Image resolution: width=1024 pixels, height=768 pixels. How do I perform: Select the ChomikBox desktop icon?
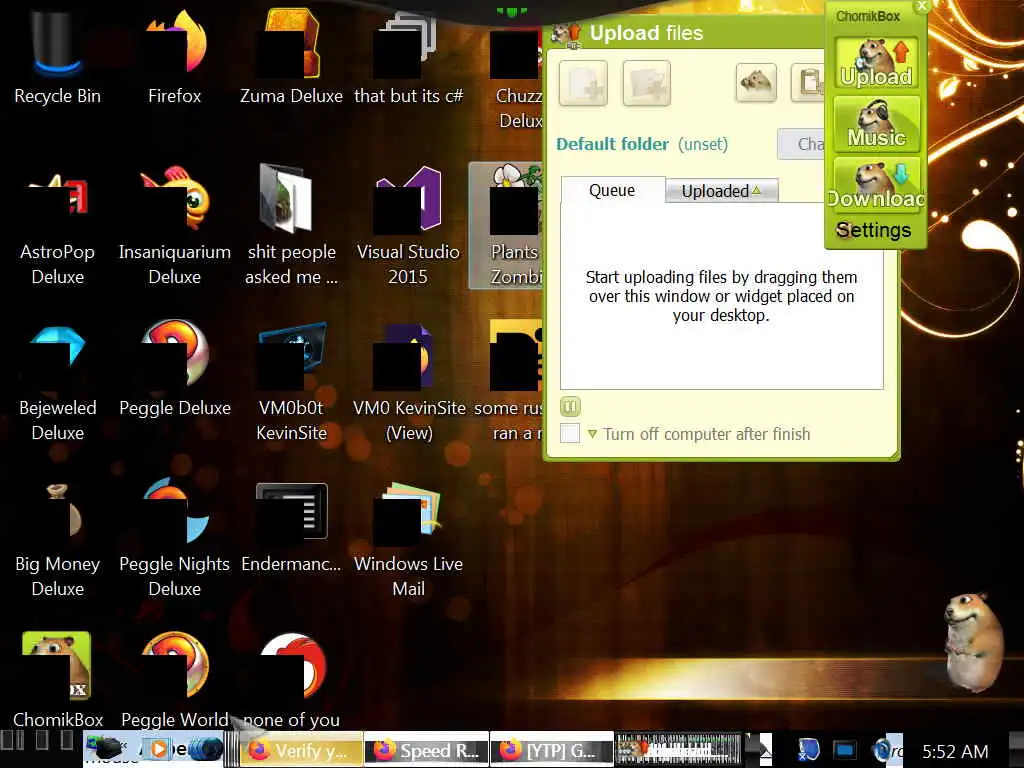[x=57, y=679]
